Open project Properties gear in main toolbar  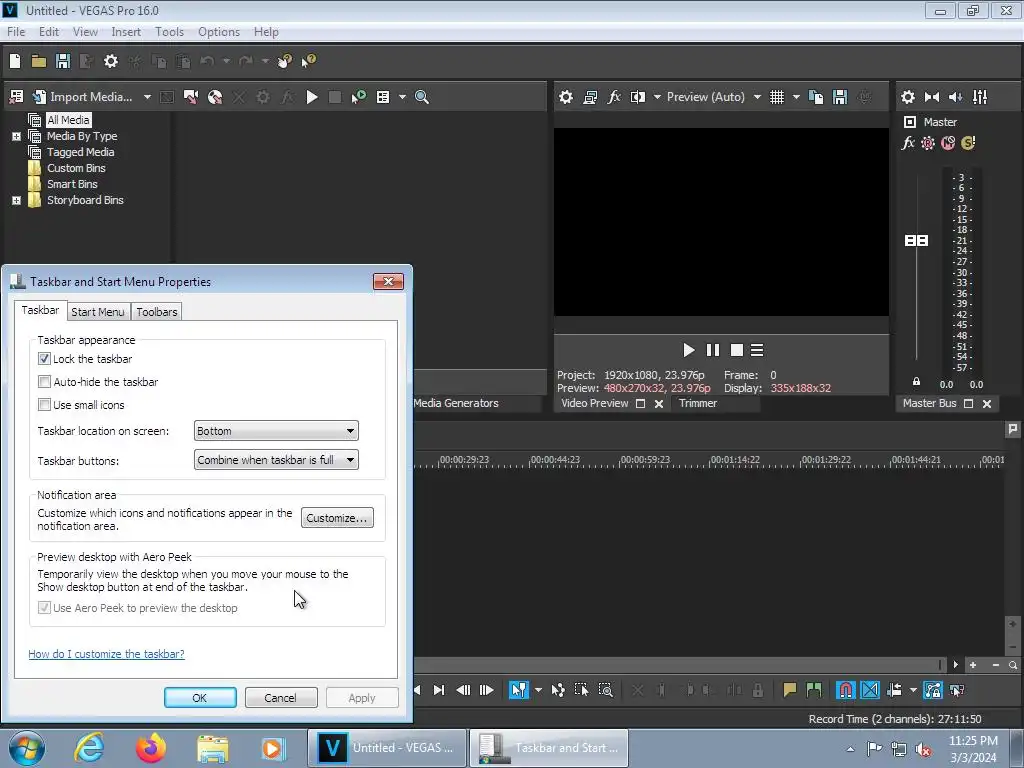point(111,61)
